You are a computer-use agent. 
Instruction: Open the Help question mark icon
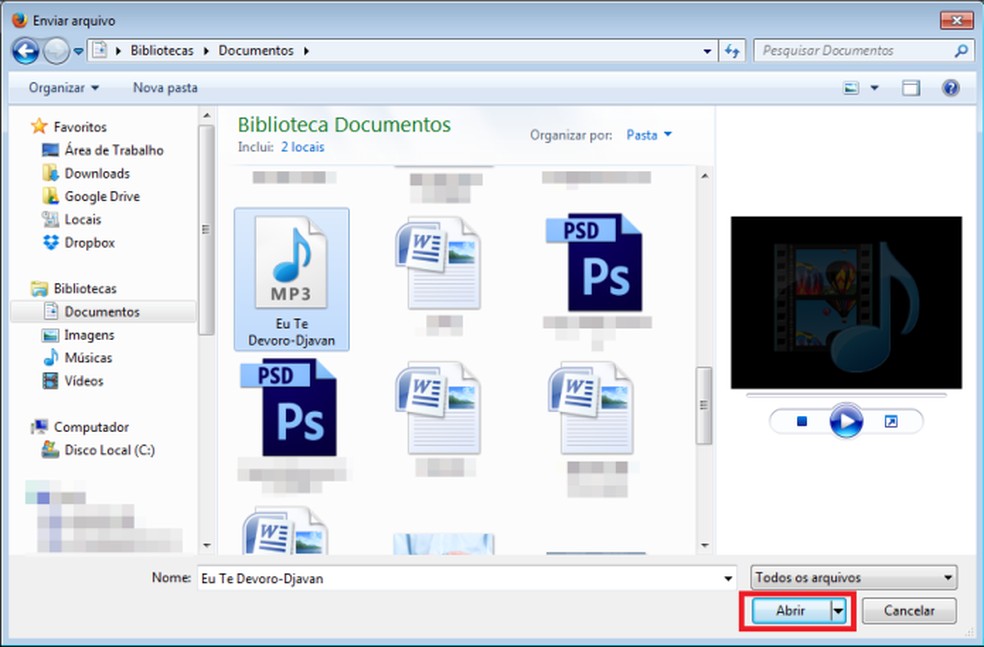[950, 88]
